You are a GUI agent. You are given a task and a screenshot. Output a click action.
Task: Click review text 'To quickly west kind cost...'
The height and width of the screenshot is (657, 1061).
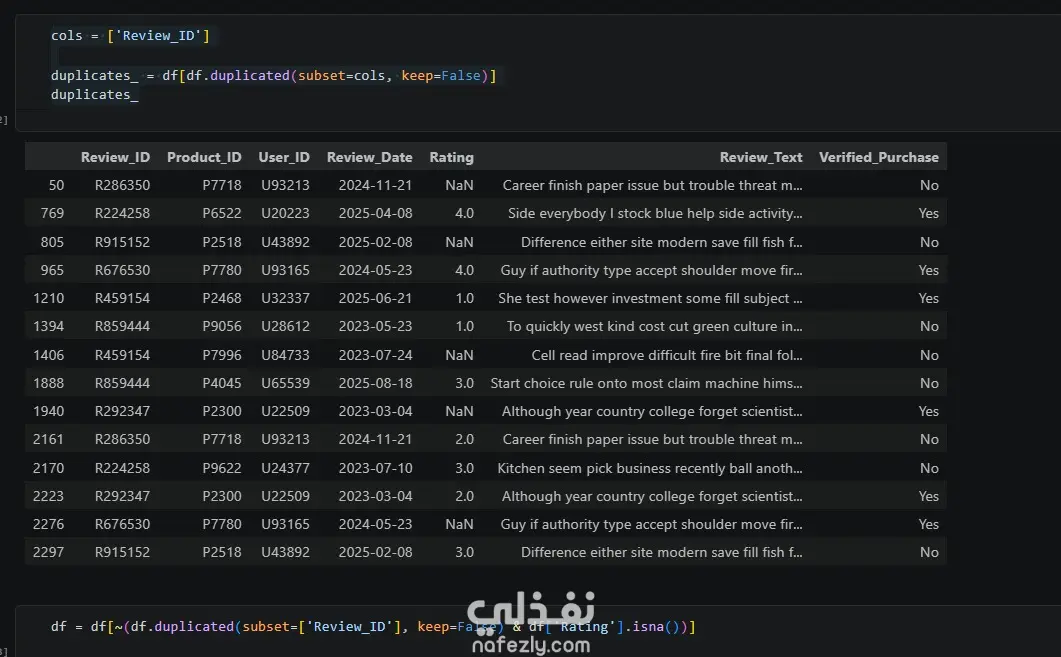pyautogui.click(x=654, y=326)
